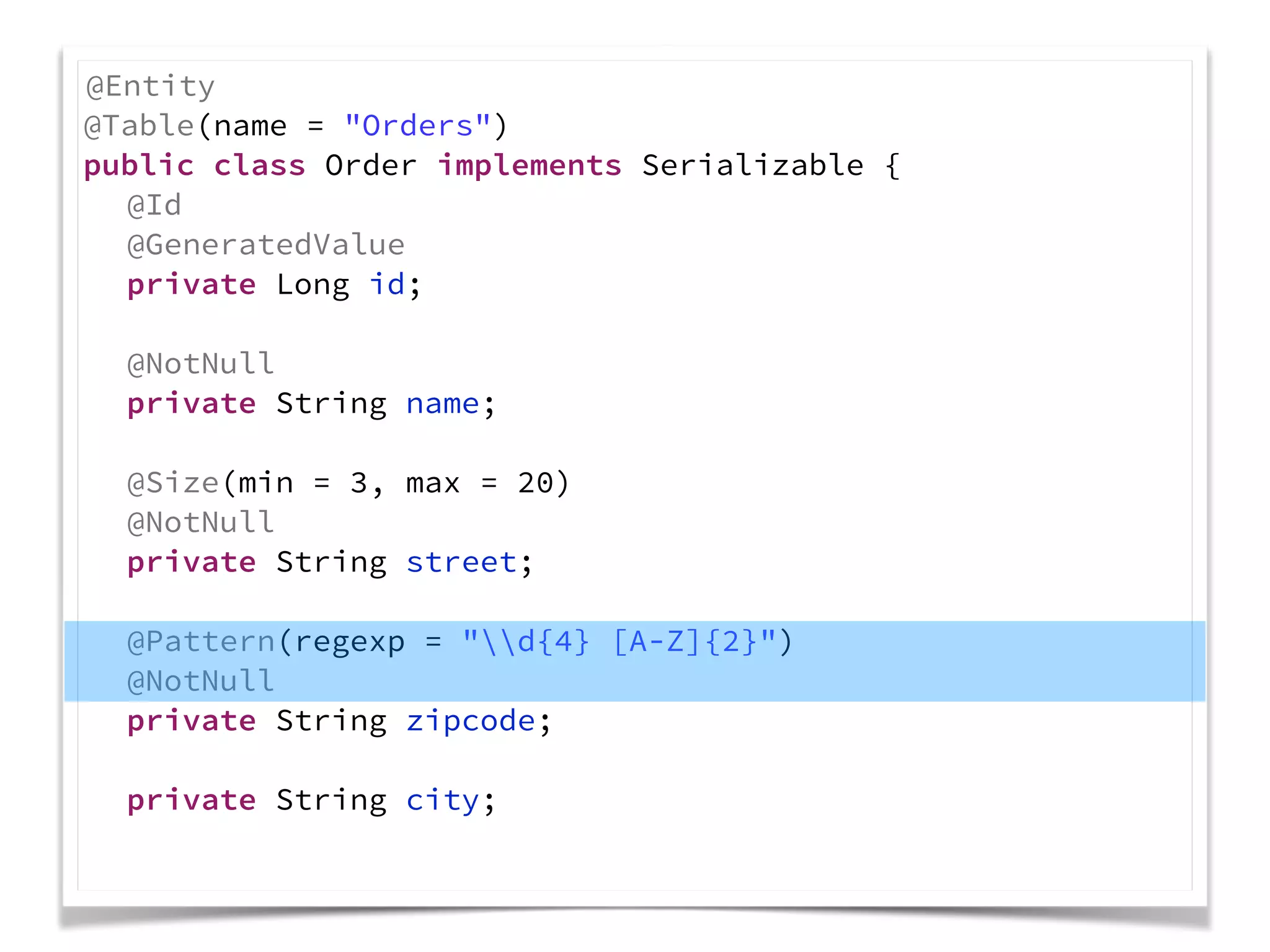Click the 'id' field name
The image size is (1270, 952).
tap(388, 284)
